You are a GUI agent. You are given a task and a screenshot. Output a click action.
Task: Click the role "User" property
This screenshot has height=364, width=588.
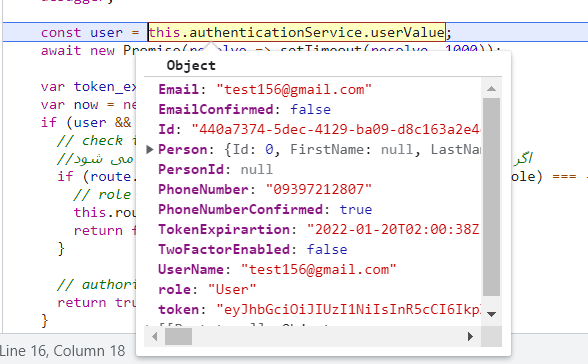click(207, 289)
